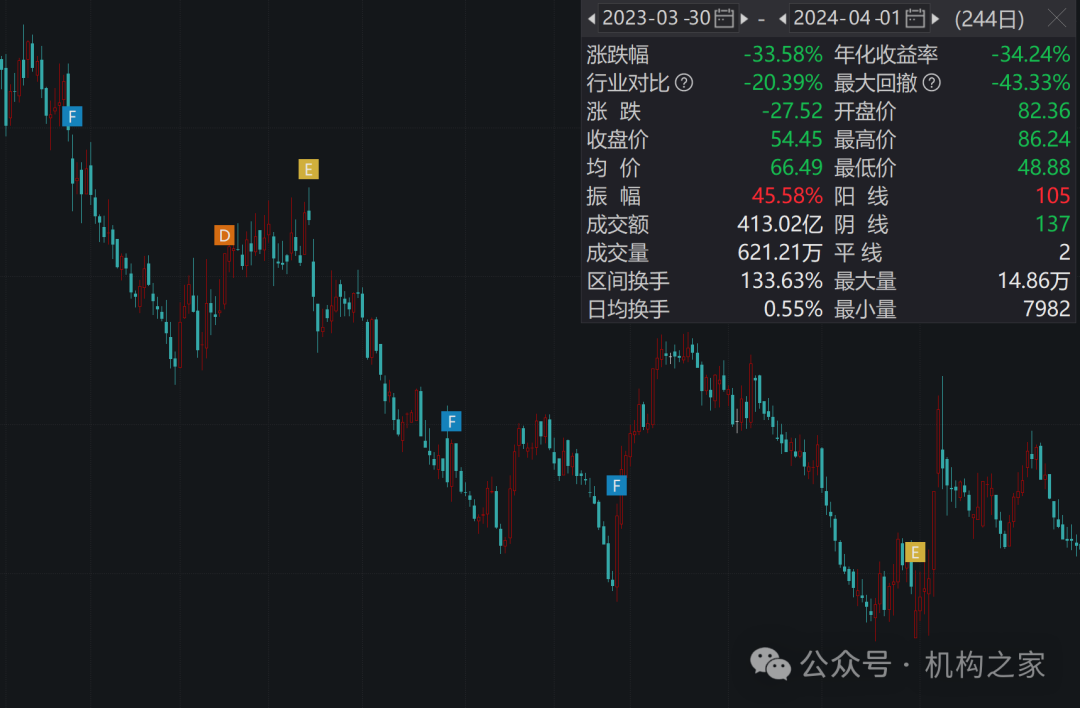1080x708 pixels.
Task: Click the 平线 count 2
Action: (x=1065, y=253)
